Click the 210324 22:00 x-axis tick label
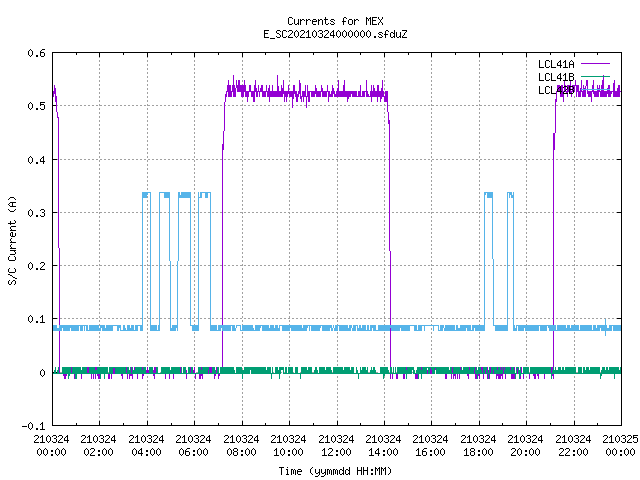Screen dimensions: 640x480 [573, 446]
